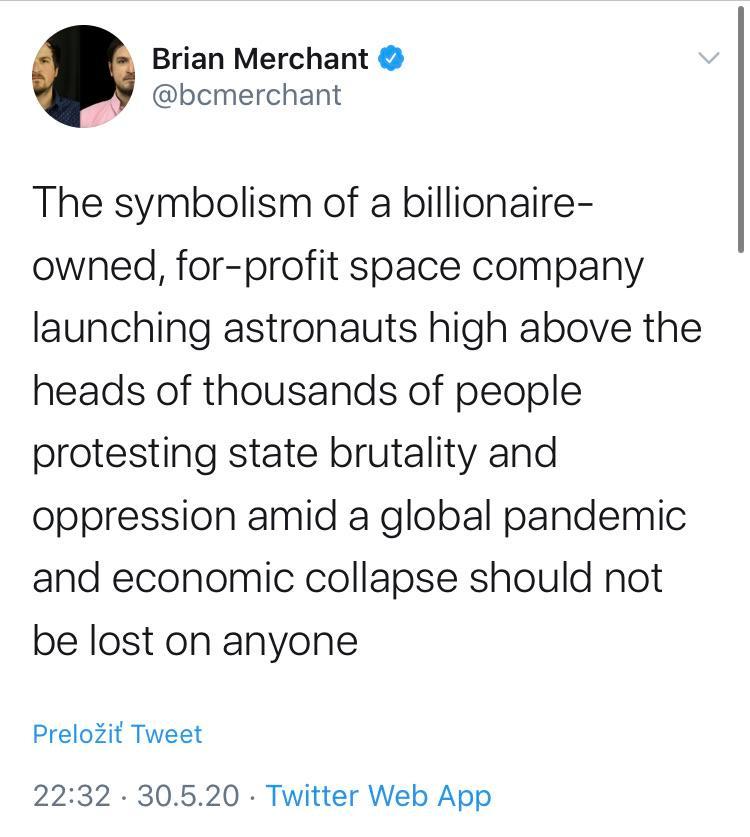Click the line "protesting state brutality and"

click(x=295, y=453)
